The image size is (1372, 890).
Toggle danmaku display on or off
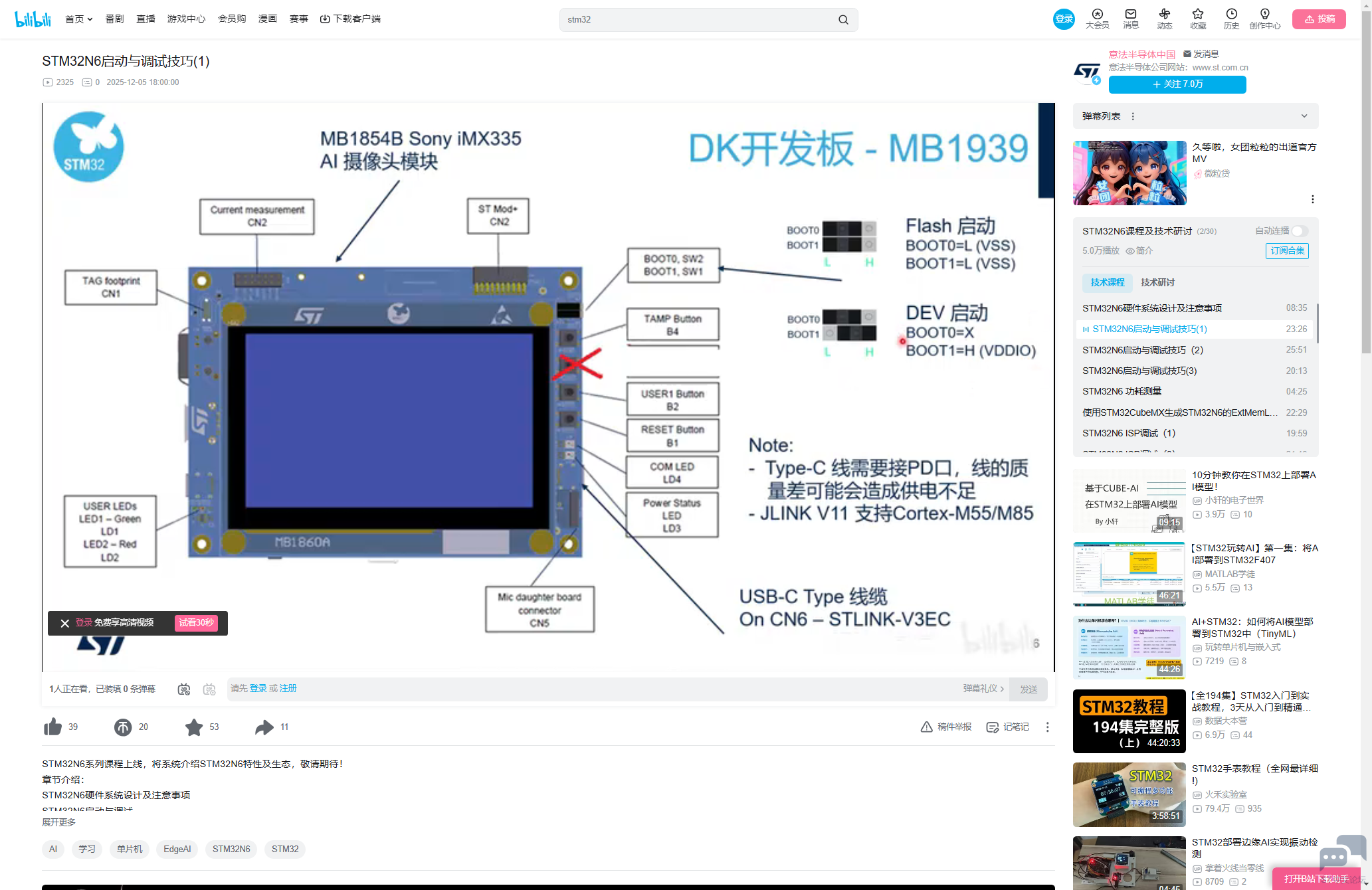pyautogui.click(x=184, y=689)
